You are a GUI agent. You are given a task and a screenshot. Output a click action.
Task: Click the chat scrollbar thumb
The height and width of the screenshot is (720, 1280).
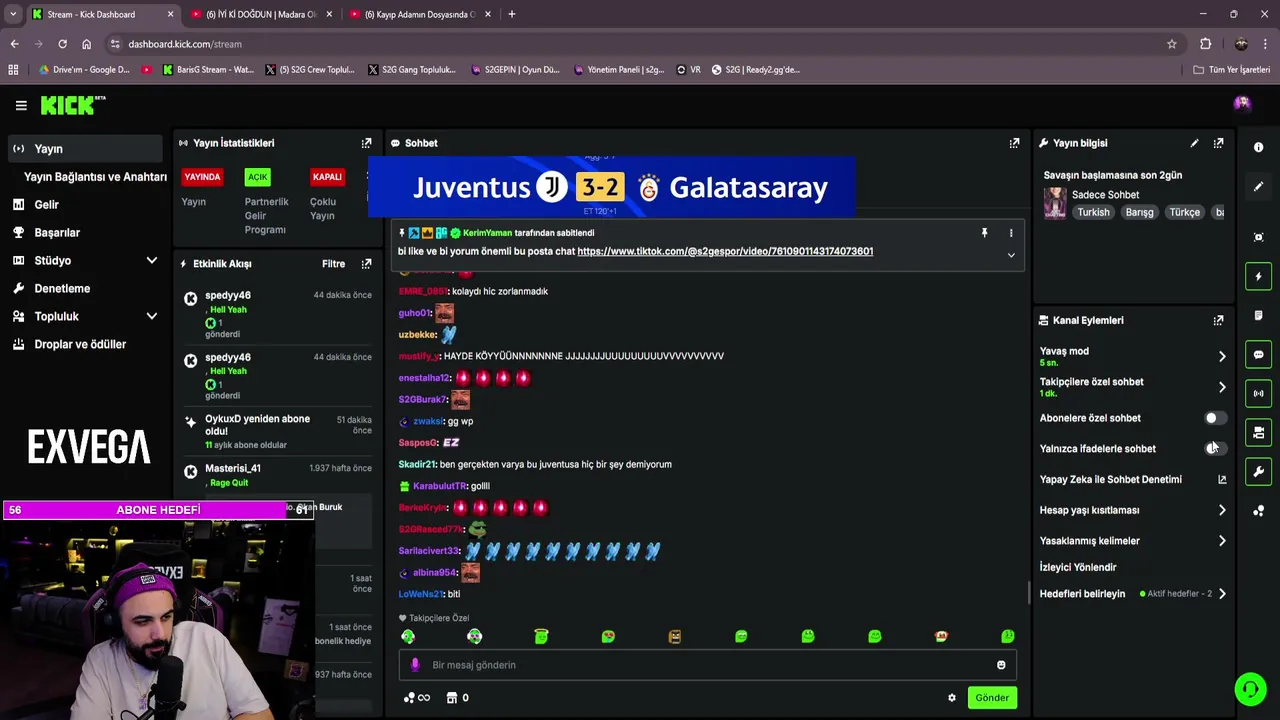click(1029, 593)
